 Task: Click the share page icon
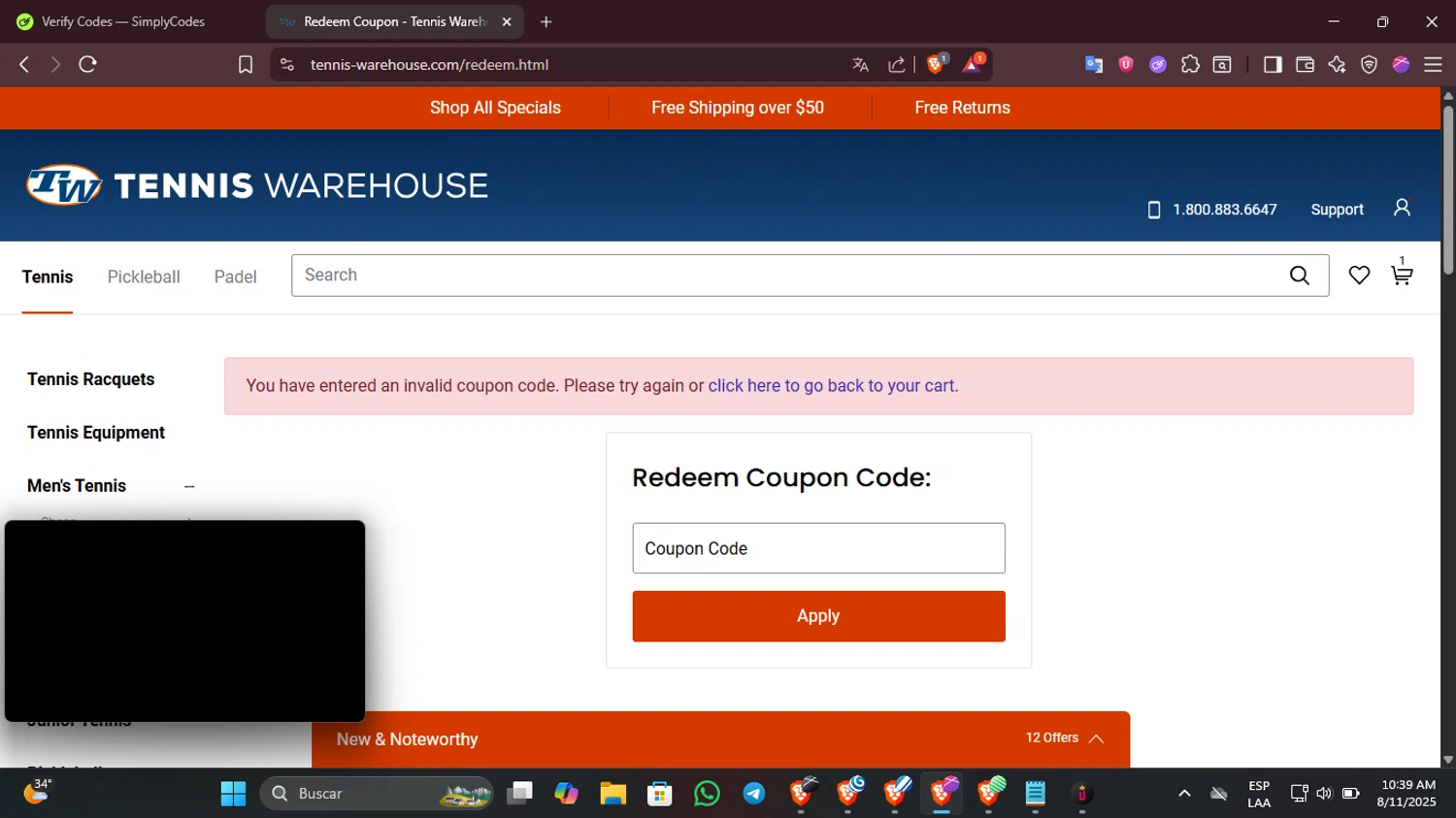click(897, 64)
